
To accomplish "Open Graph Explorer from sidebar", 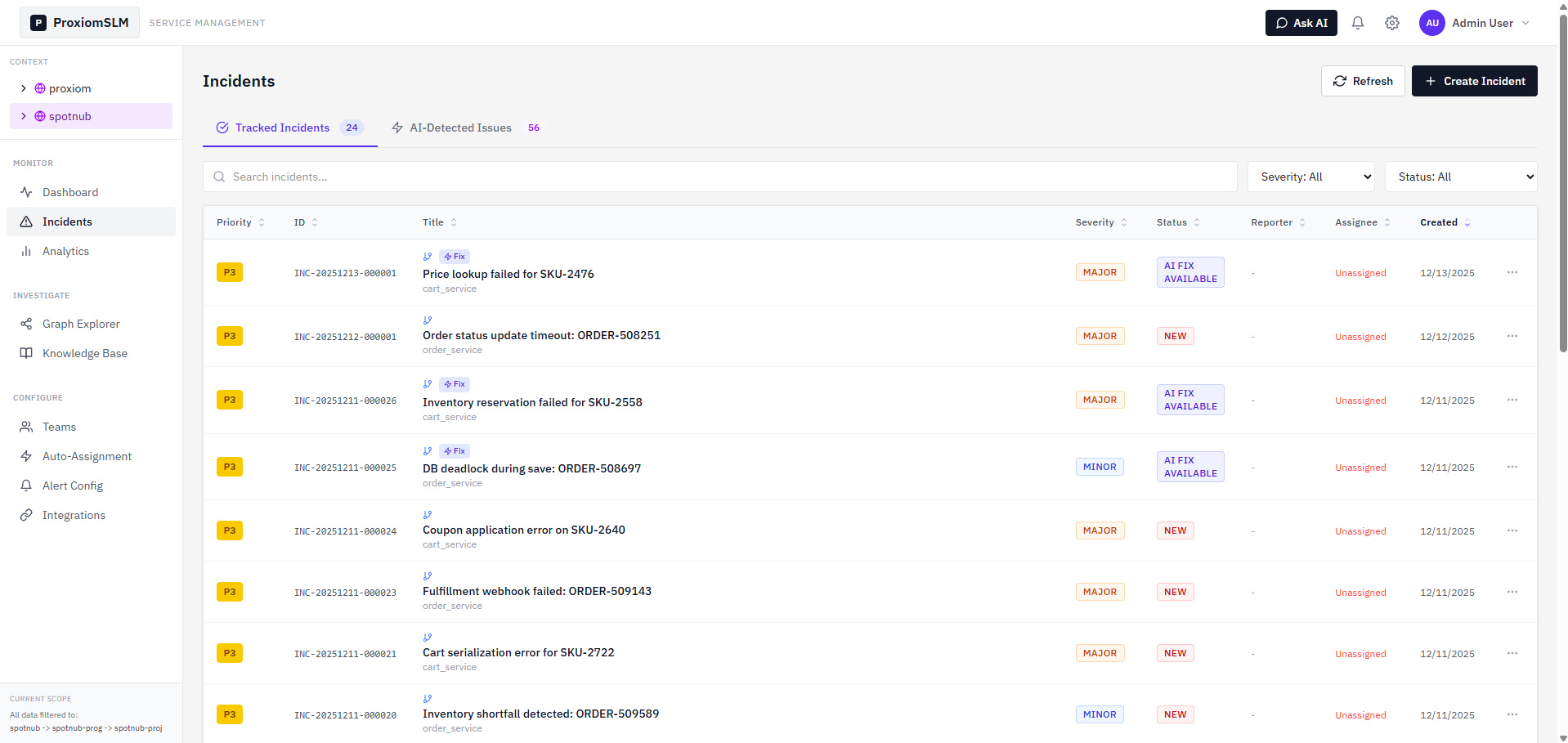I will click(x=81, y=324).
